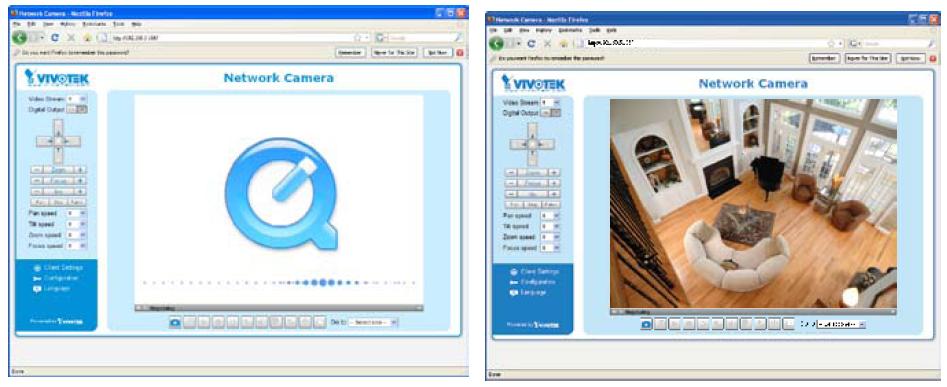The image size is (947, 387).
Task: Turn Digital Output off in QuickTime-logo window
Action: coord(82,109)
